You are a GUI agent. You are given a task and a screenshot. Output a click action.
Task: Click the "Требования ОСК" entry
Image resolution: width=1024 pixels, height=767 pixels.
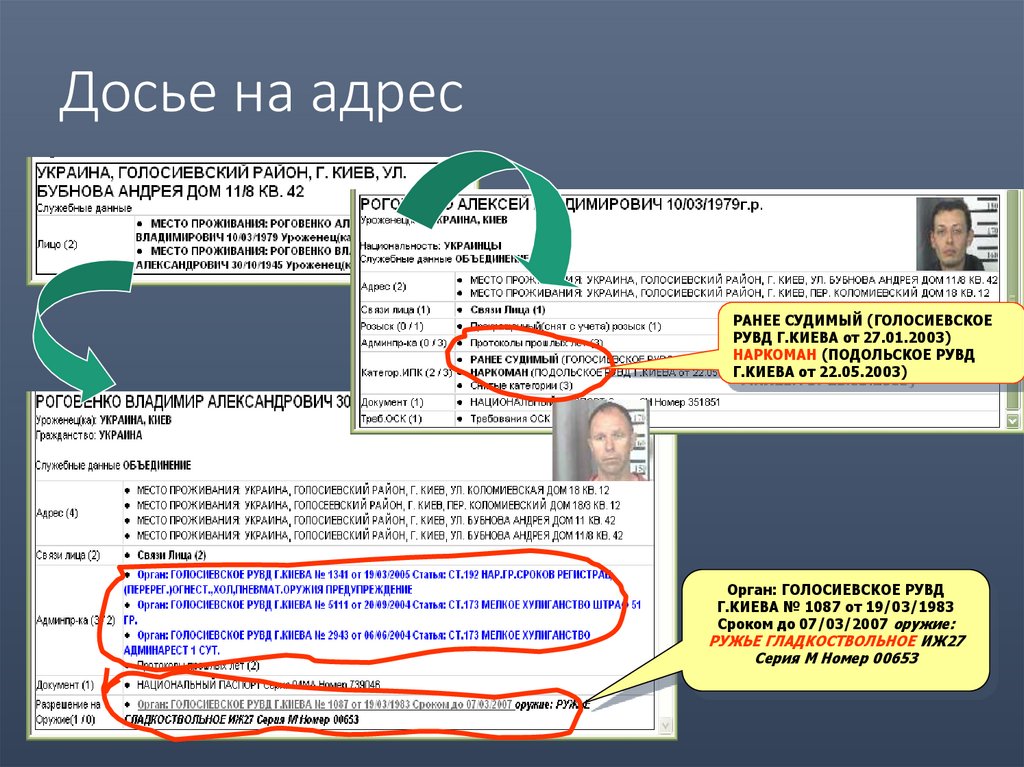(510, 419)
